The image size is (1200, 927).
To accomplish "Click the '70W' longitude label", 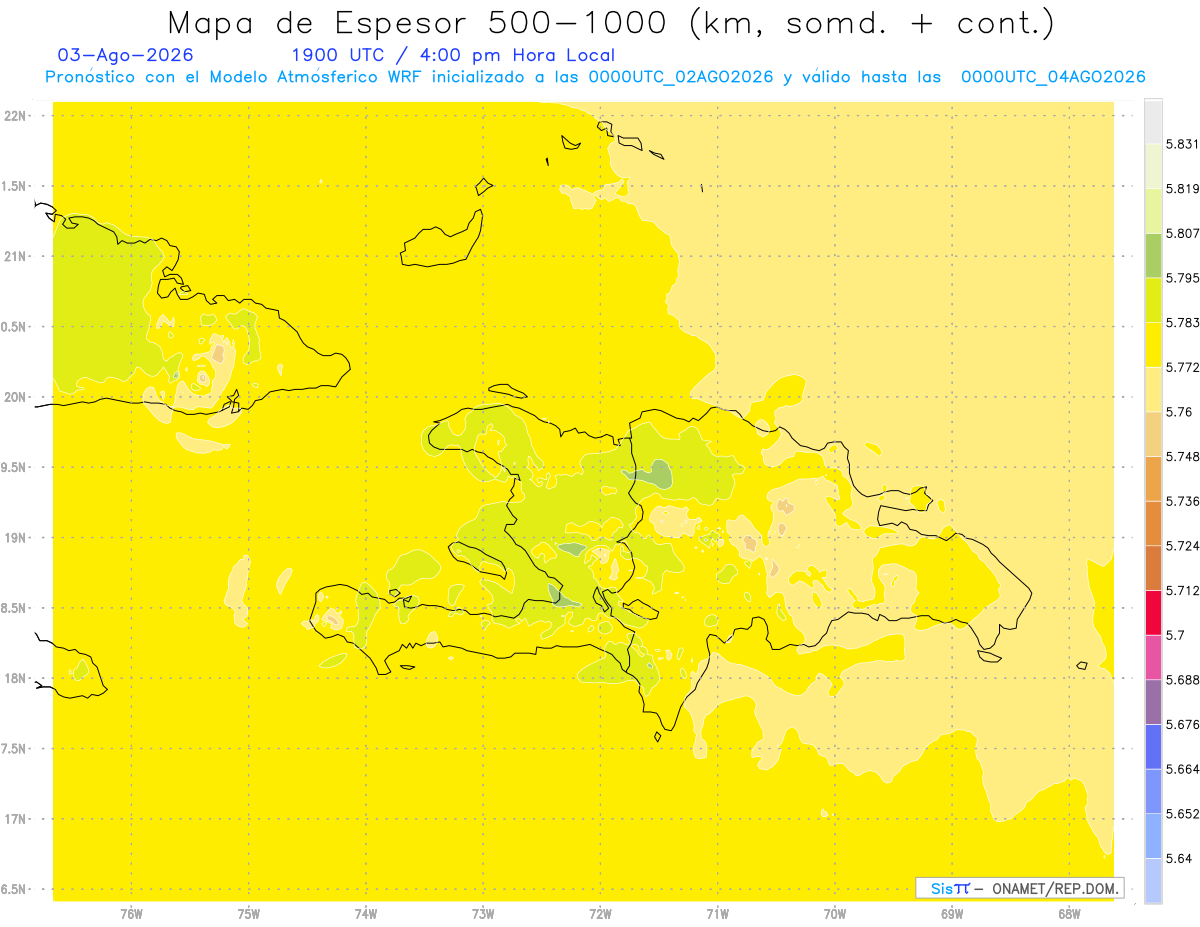I will (x=835, y=914).
